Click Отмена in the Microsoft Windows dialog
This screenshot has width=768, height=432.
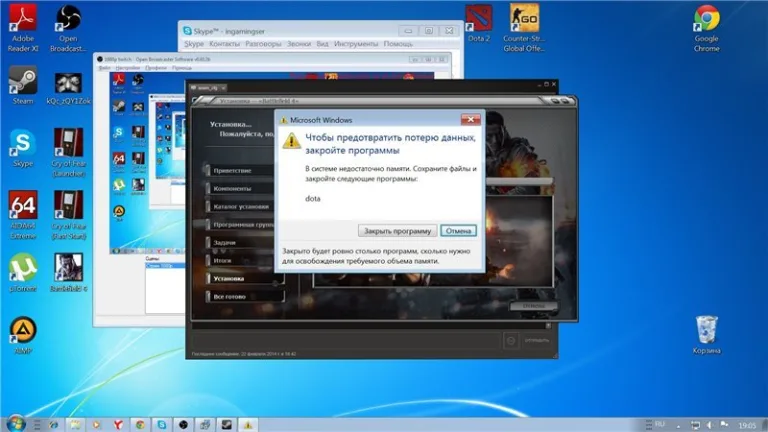(x=458, y=231)
